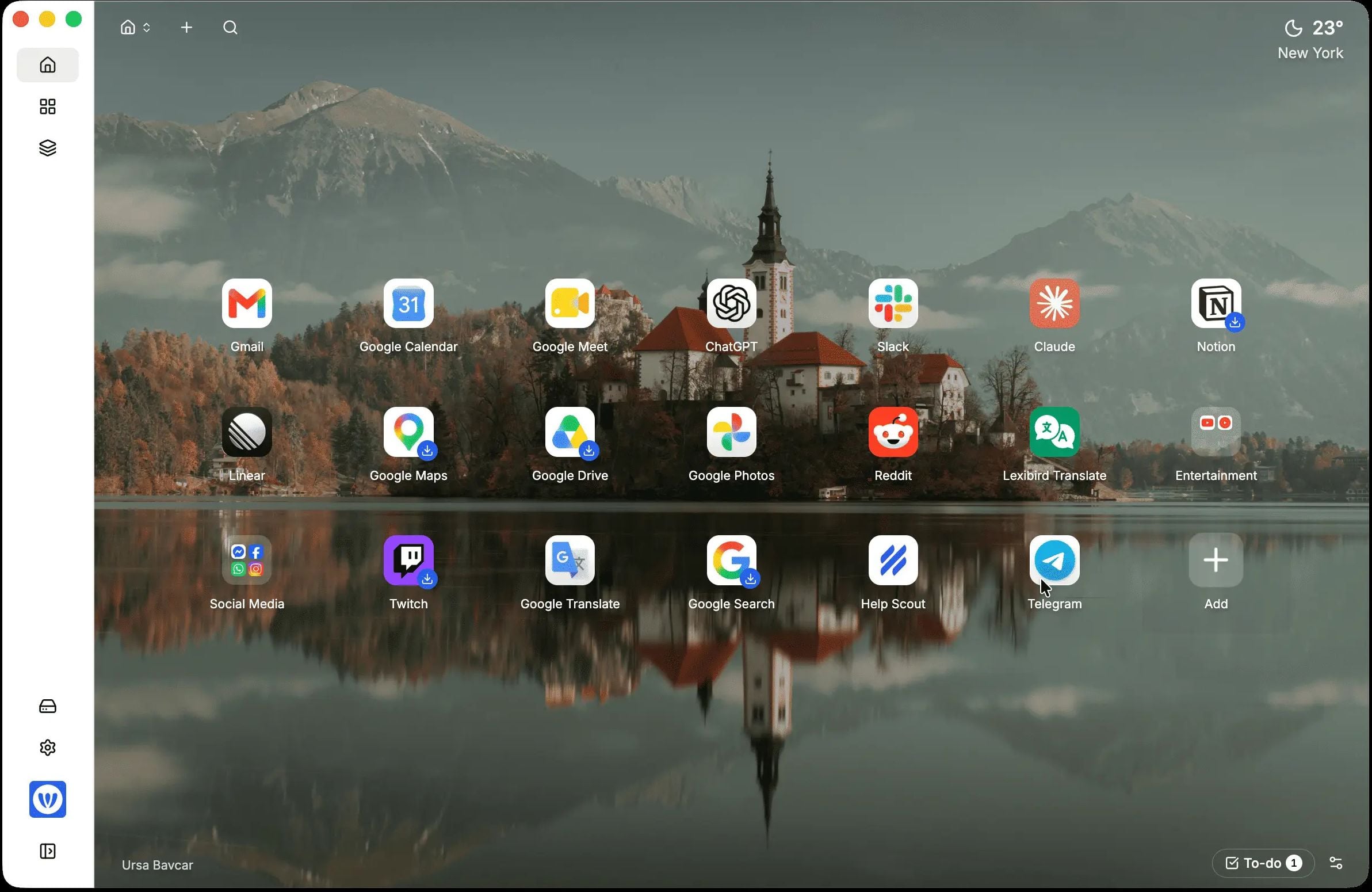
Task: Launch the ChatGPT app
Action: click(x=731, y=303)
